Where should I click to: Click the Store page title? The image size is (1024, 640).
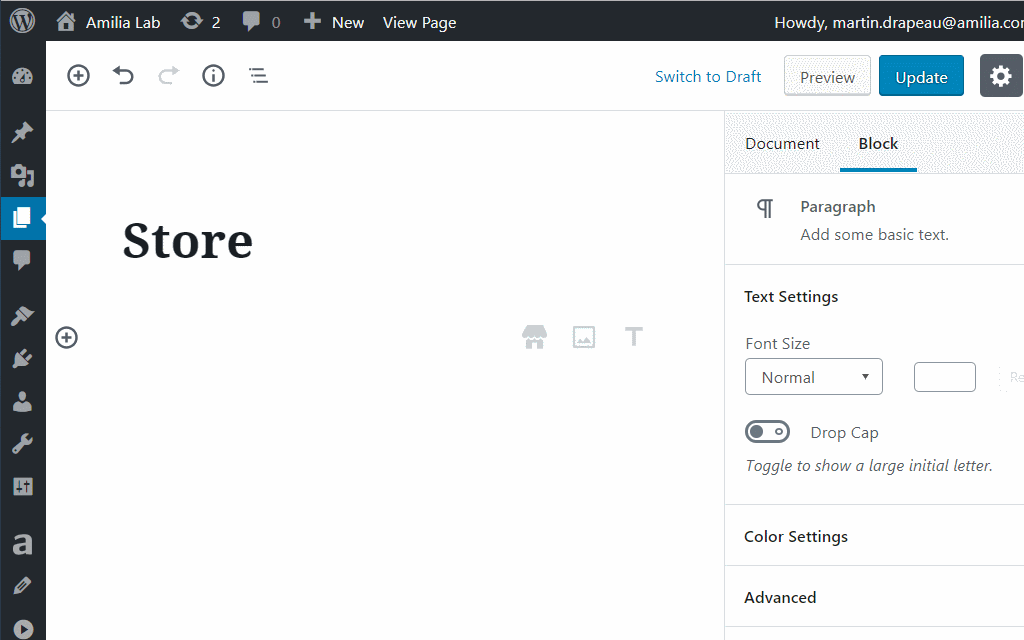187,240
